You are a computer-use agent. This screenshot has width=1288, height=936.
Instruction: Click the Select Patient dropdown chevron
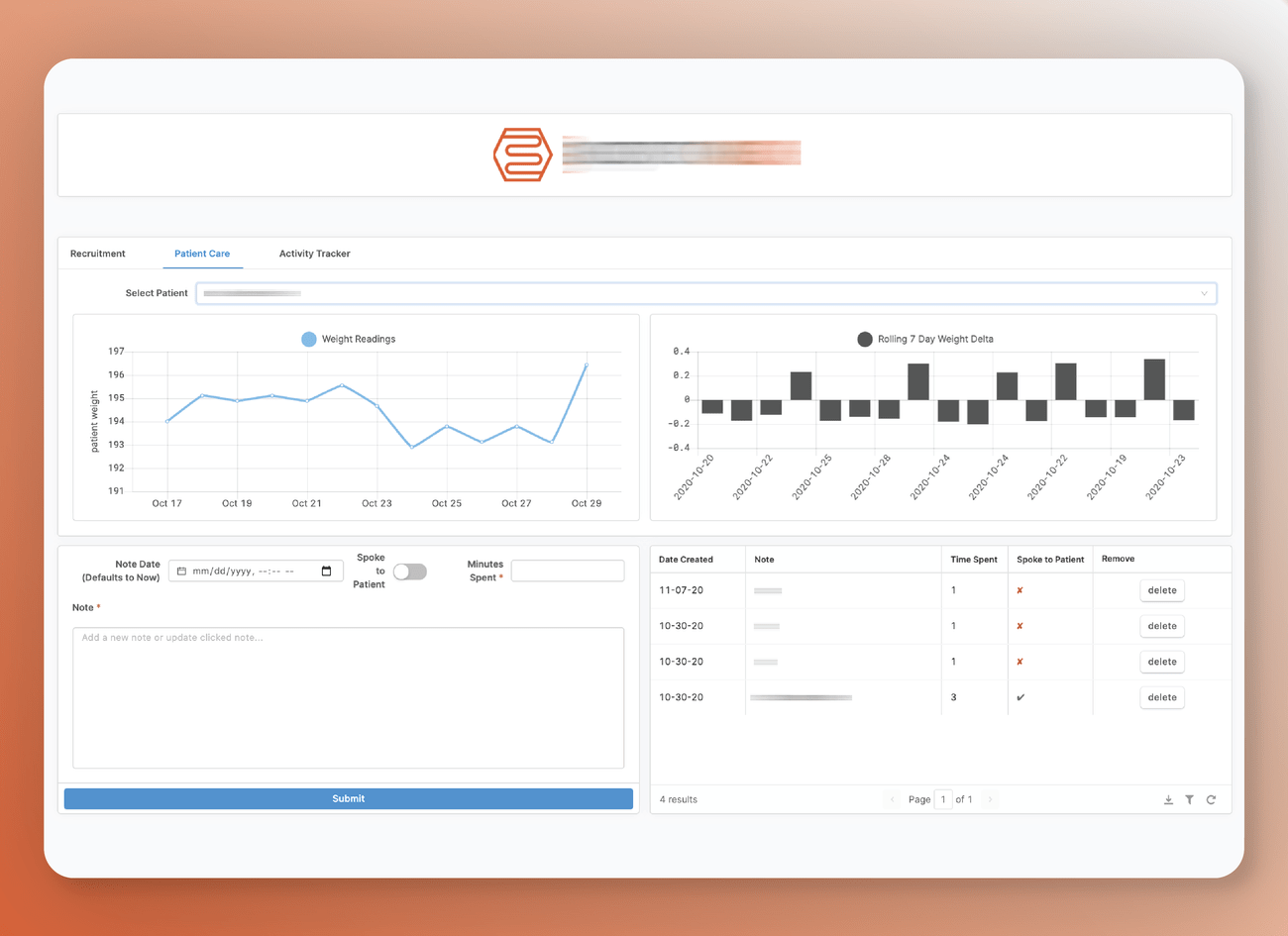pos(1204,293)
